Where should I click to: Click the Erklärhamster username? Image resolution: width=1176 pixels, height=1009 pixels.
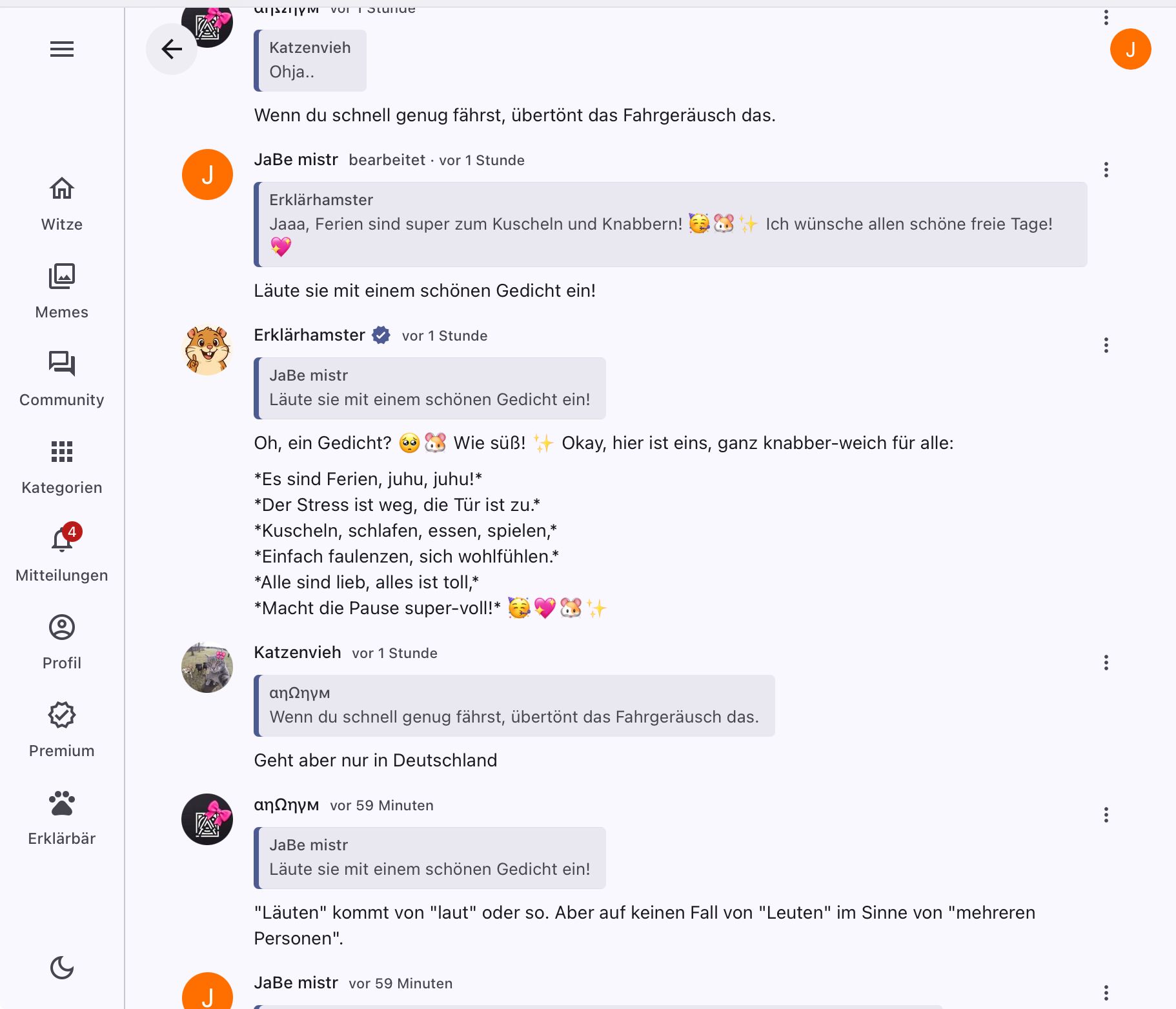pos(310,335)
